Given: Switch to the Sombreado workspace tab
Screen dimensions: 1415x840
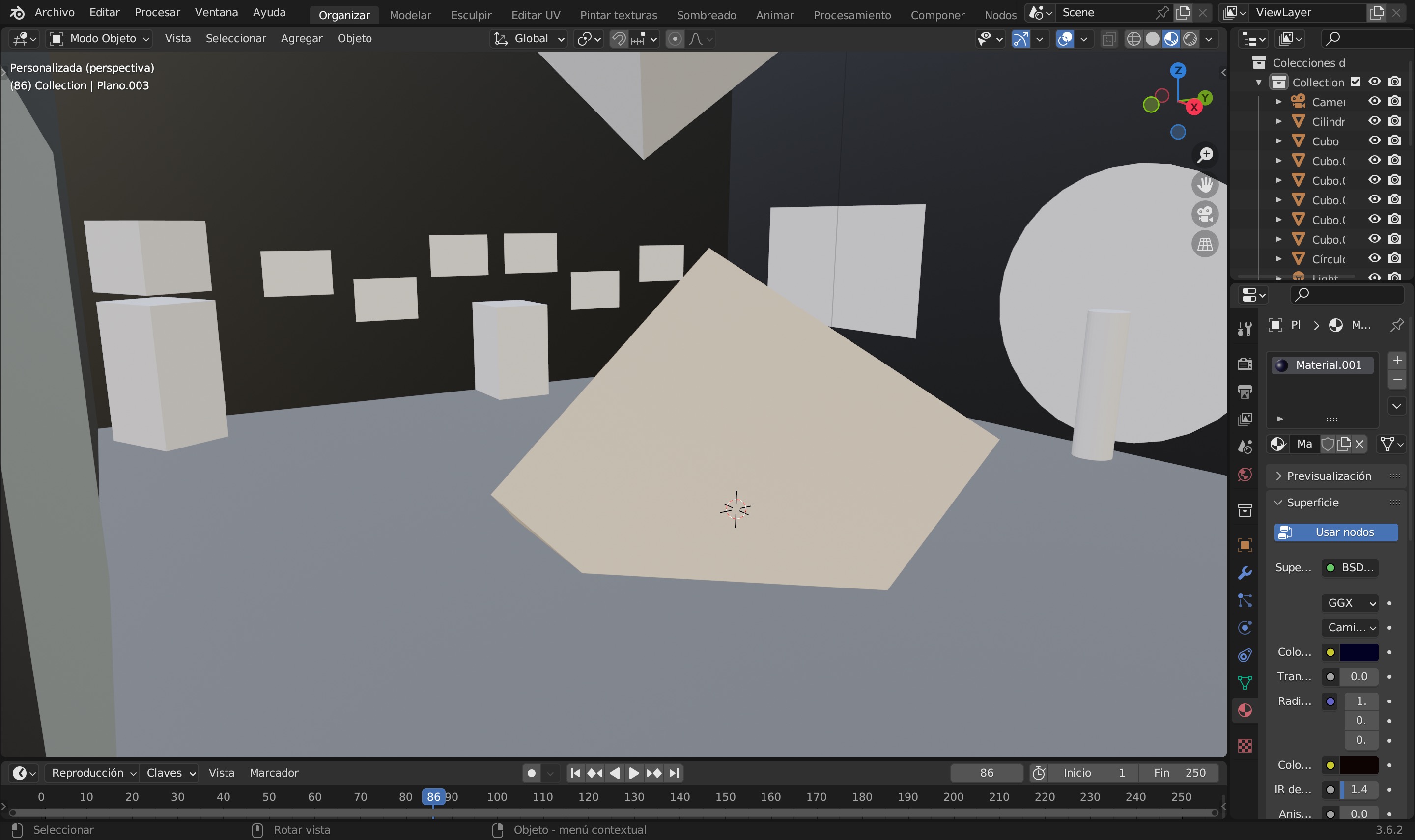Looking at the screenshot, I should [706, 15].
